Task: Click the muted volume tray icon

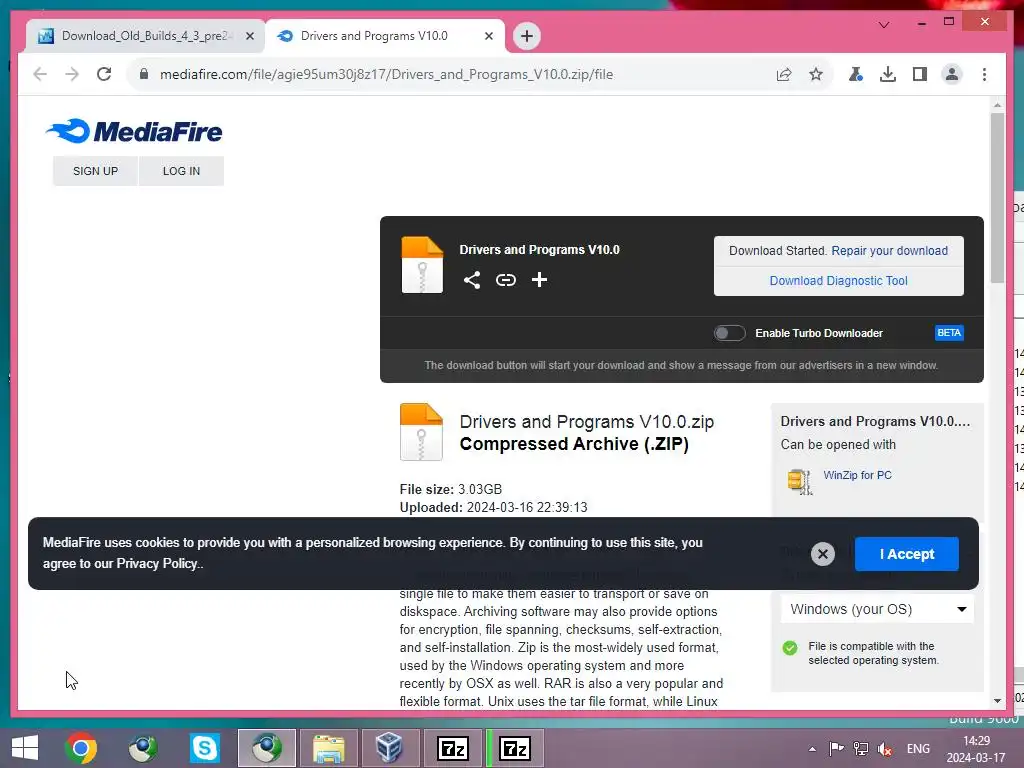Action: coord(885,749)
